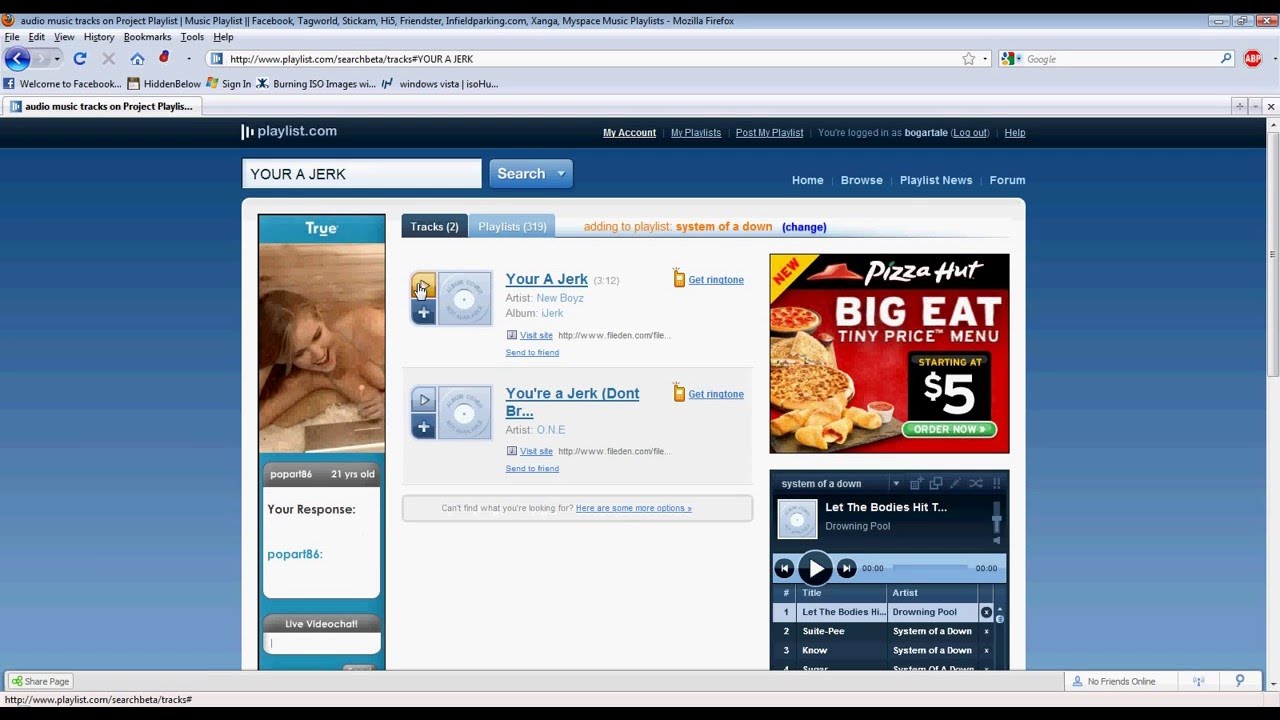Open the Tools menu
1280x720 pixels.
pos(192,37)
